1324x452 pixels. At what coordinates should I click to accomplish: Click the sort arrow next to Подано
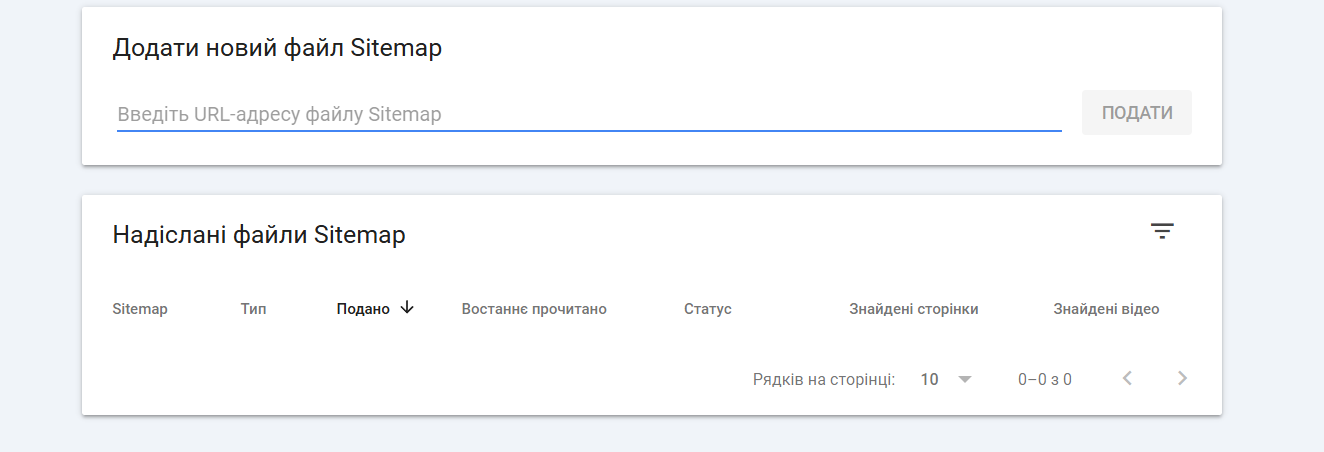[x=406, y=308]
